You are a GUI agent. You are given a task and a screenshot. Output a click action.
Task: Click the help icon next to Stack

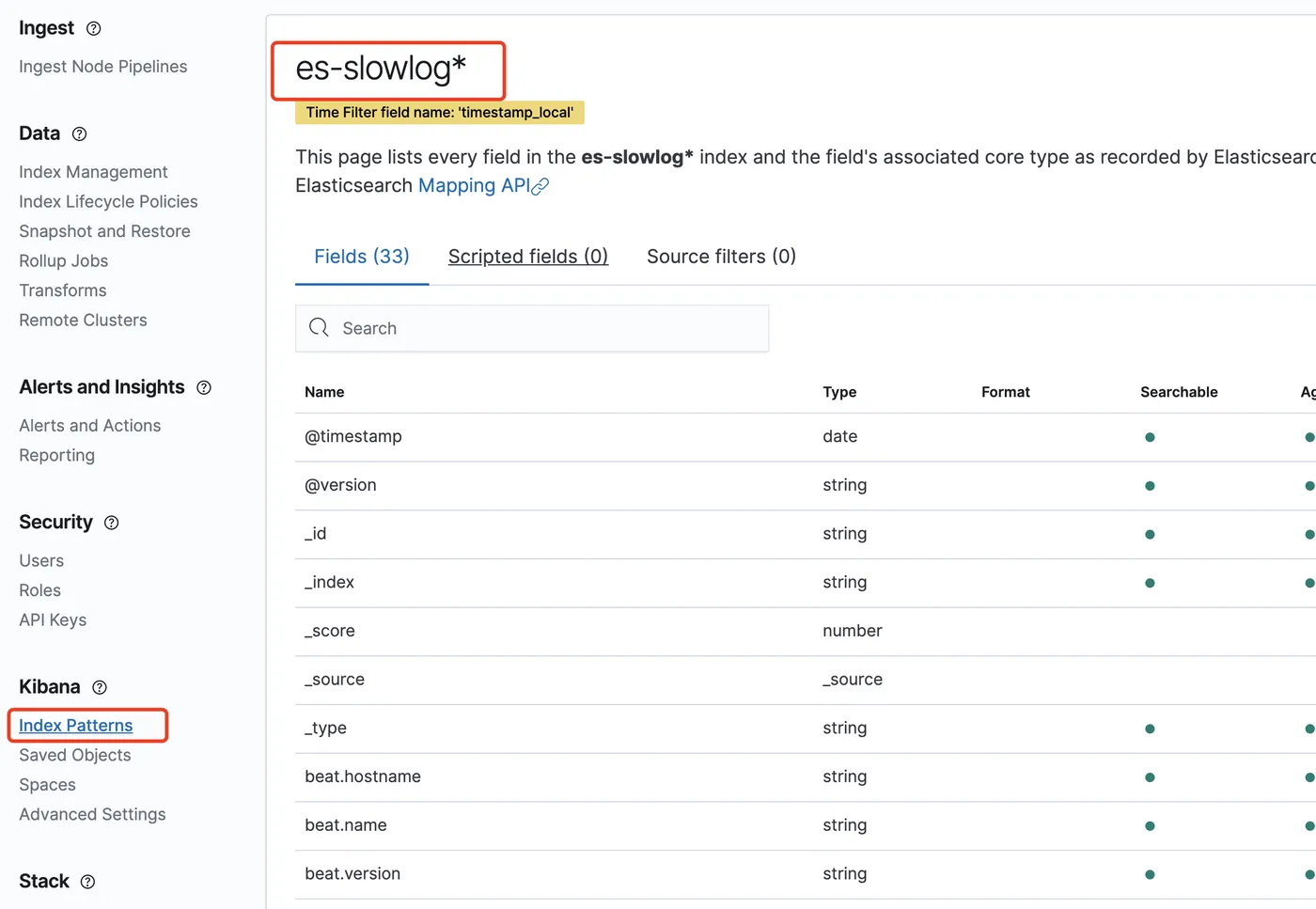[88, 882]
